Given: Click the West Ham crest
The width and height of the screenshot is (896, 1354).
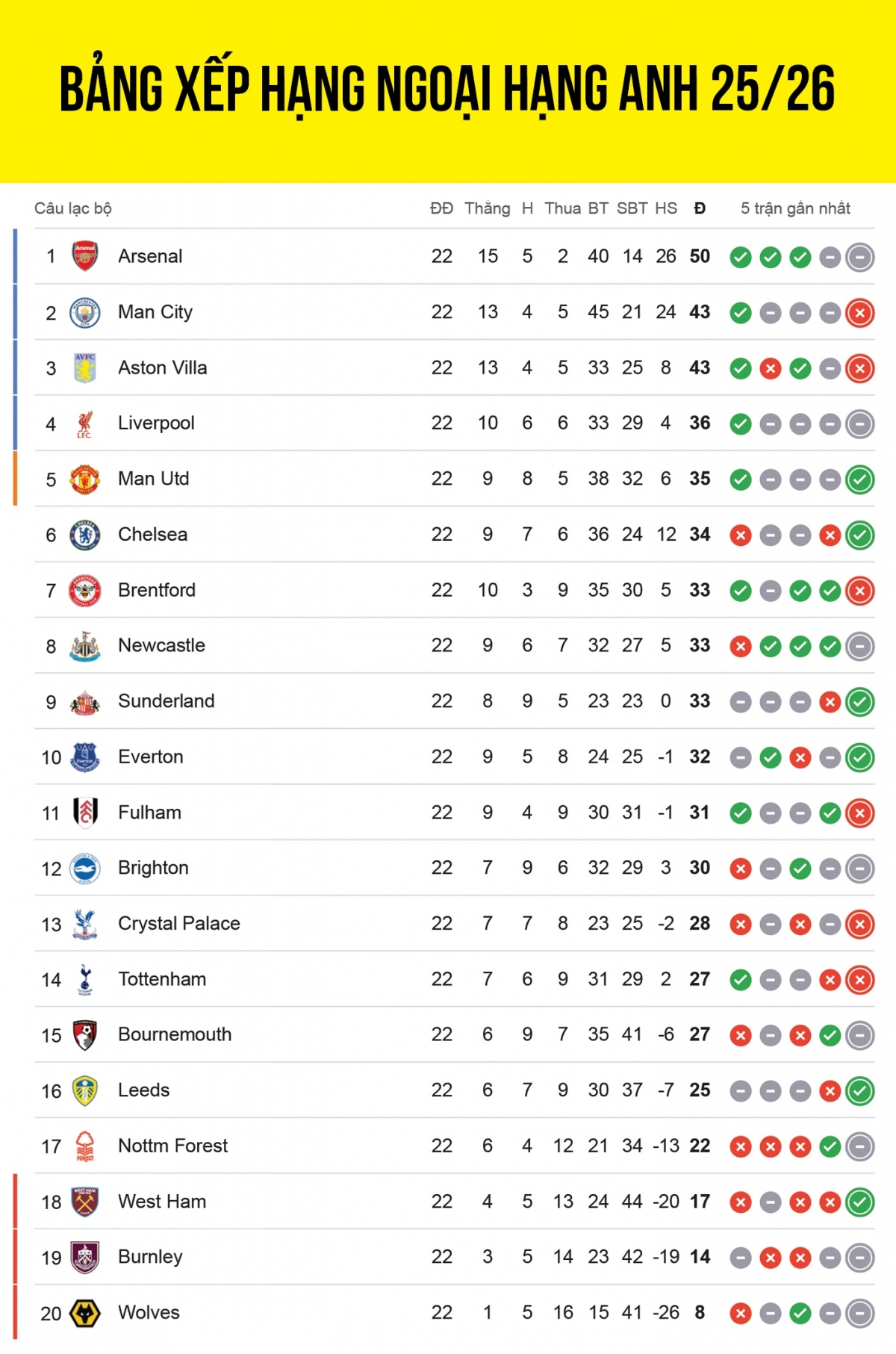Looking at the screenshot, I should point(85,1202).
